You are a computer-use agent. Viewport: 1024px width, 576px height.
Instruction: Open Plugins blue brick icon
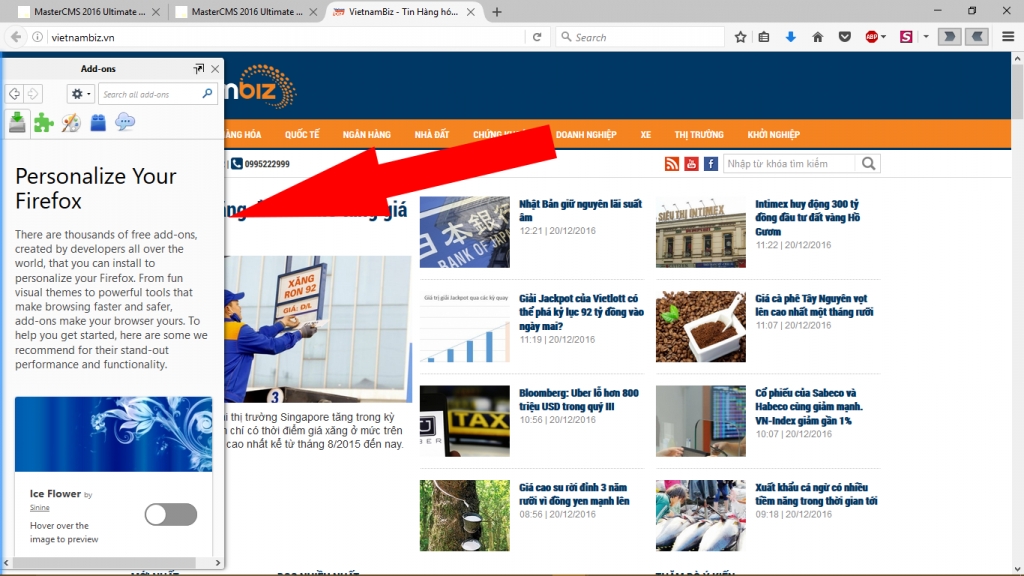[98, 122]
